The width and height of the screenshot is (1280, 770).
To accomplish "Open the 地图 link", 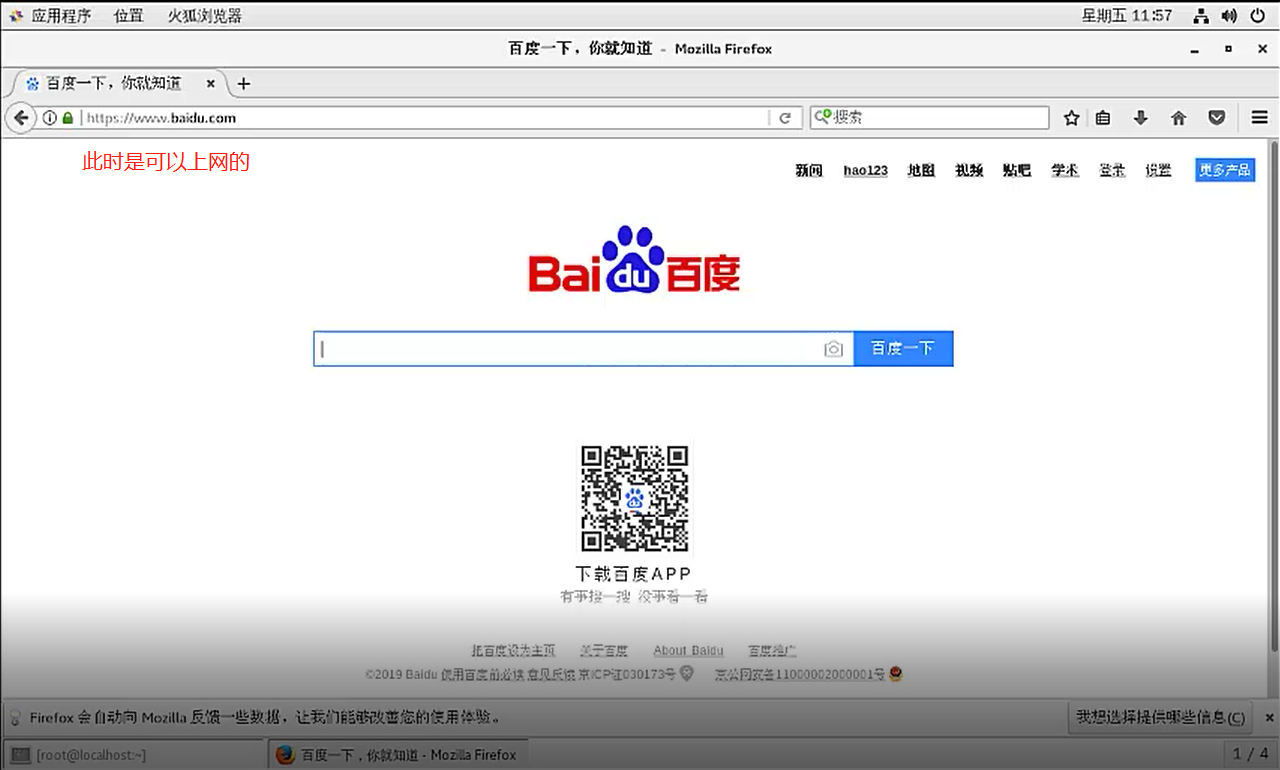I will [x=921, y=170].
